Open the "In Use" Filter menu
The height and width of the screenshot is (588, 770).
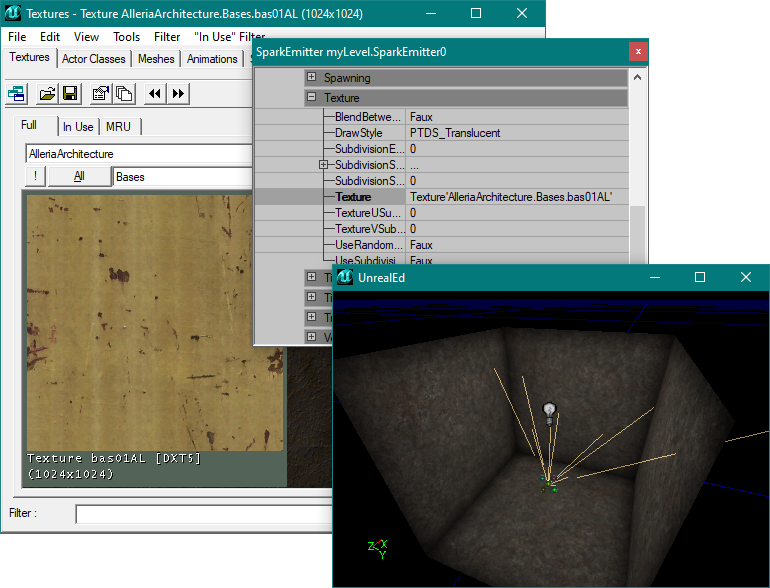pos(229,37)
